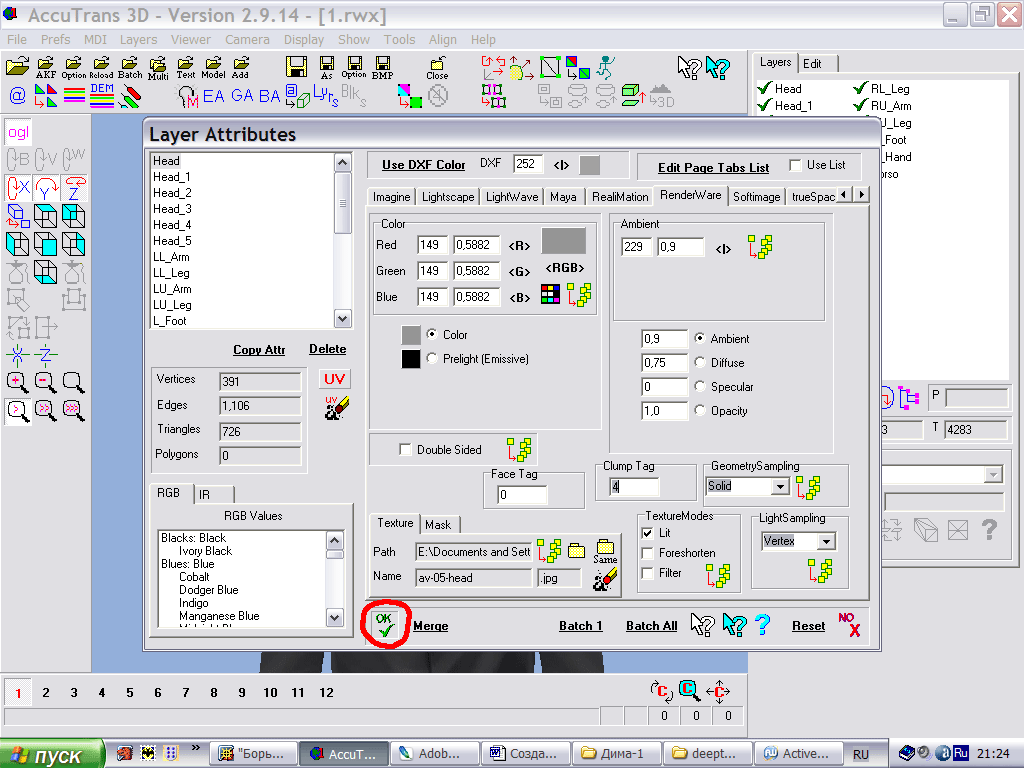Click the Copy Attr link
1024x768 pixels.
tap(259, 349)
